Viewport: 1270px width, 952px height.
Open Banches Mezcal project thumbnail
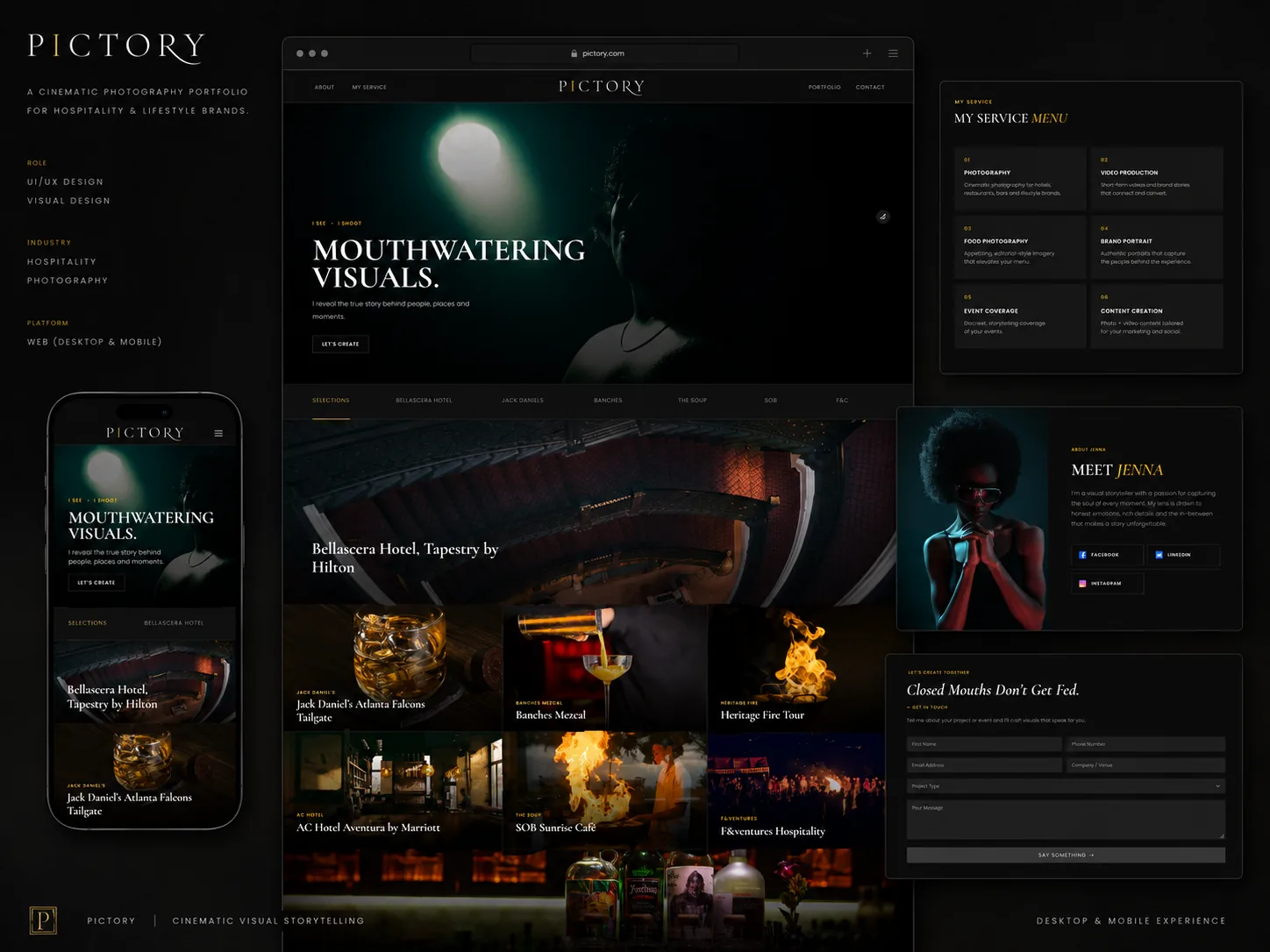[x=604, y=667]
